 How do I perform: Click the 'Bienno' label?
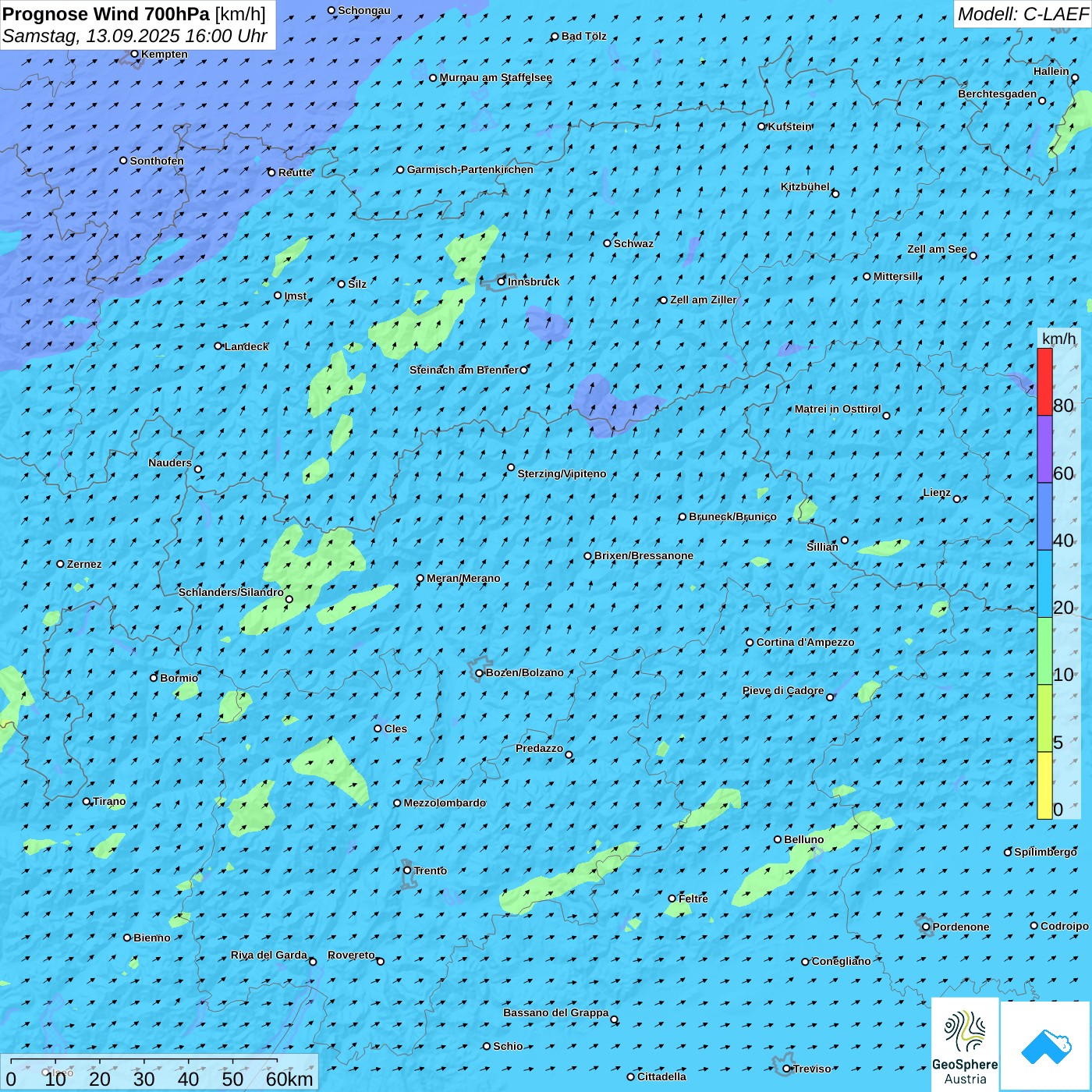click(x=152, y=938)
